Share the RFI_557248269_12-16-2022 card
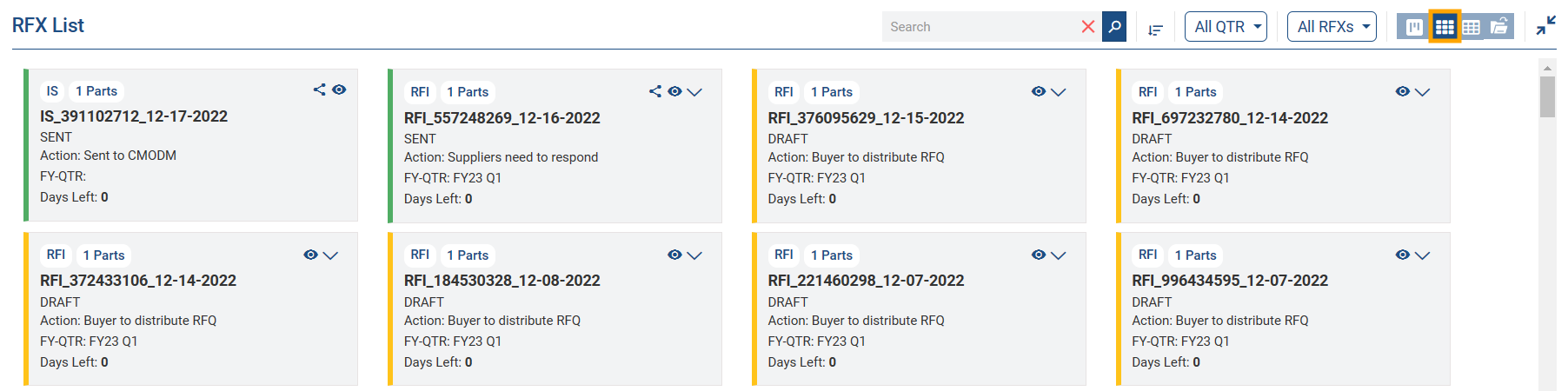The height and width of the screenshot is (391, 1568). click(x=655, y=91)
